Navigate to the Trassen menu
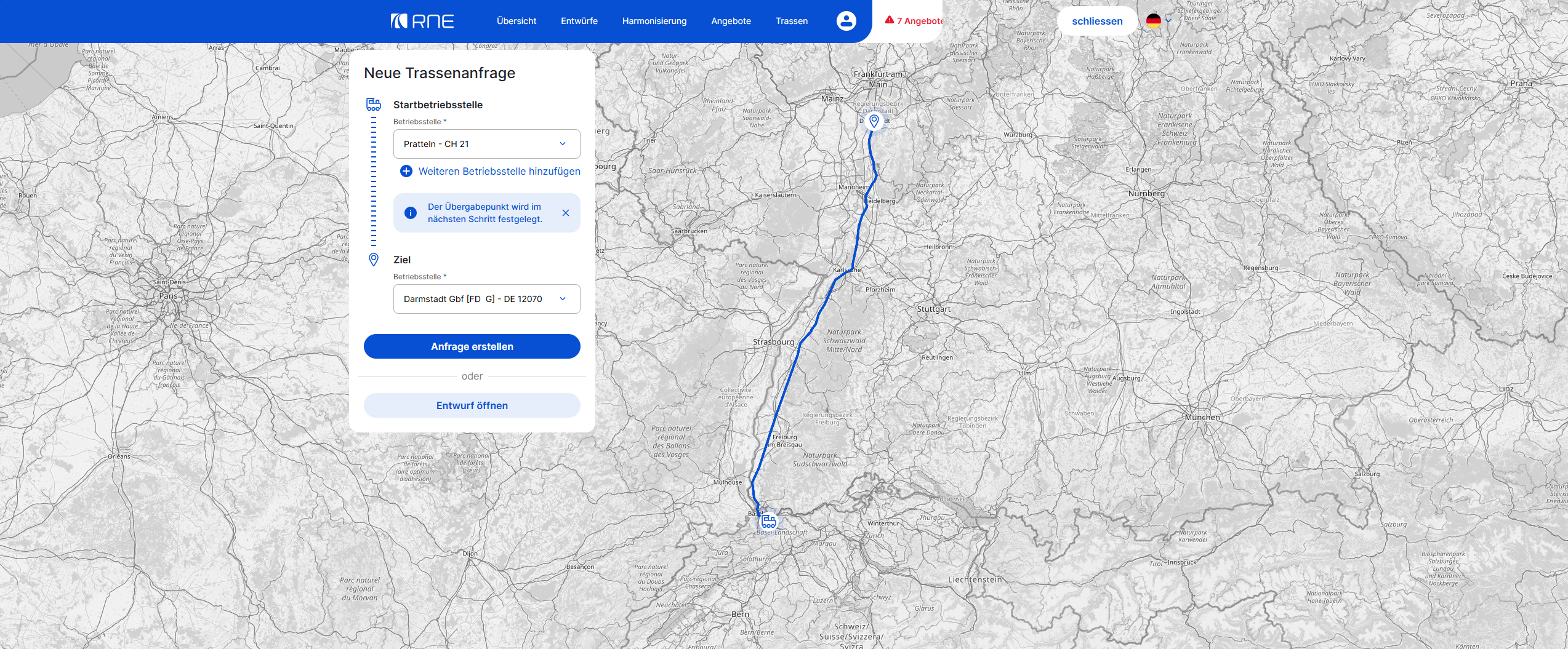Screen dimensions: 1568x649 (x=791, y=21)
